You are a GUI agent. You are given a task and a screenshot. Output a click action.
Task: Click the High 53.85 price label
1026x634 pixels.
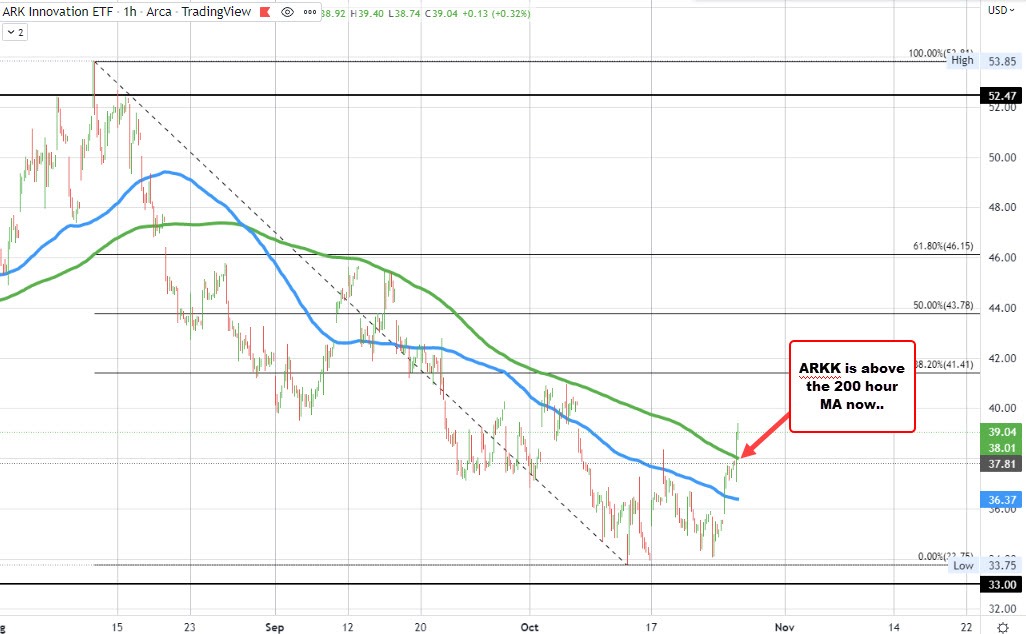point(983,61)
